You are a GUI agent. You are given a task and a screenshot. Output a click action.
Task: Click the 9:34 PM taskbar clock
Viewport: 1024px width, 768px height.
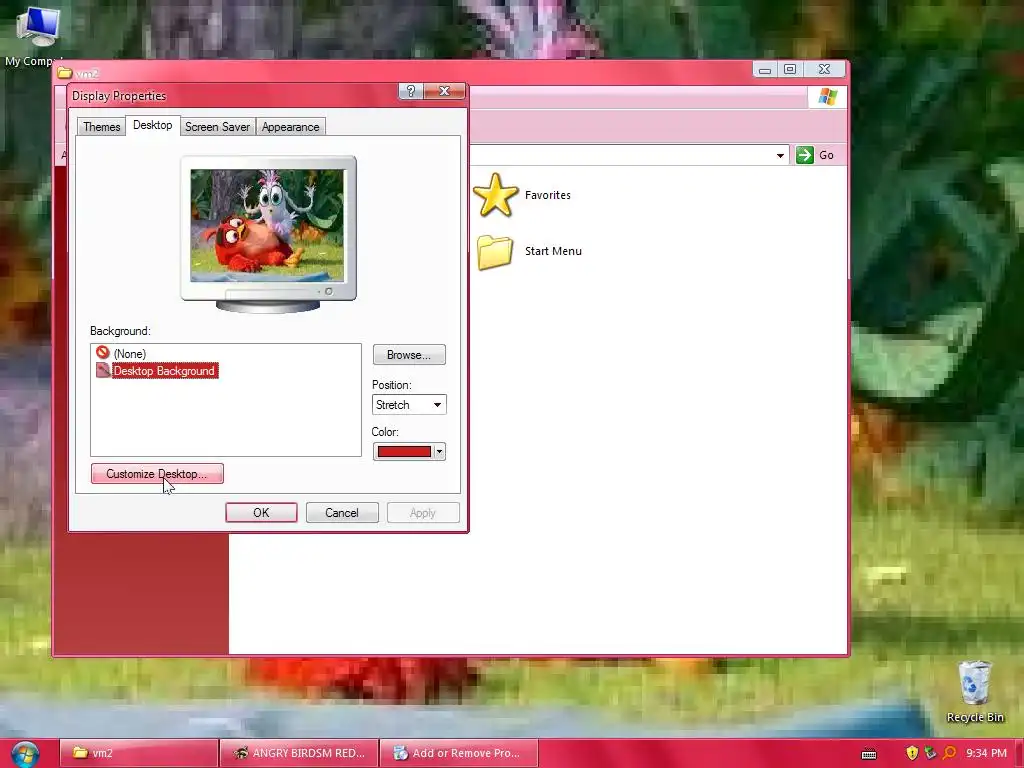[x=986, y=753]
